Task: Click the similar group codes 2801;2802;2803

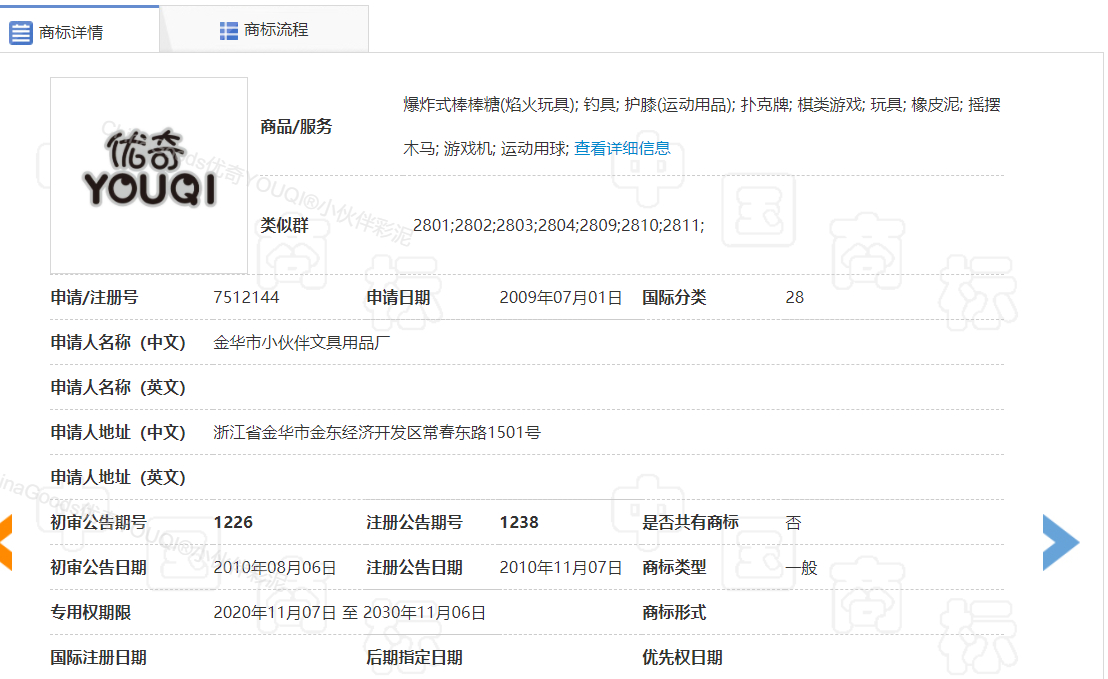Action: tap(558, 225)
